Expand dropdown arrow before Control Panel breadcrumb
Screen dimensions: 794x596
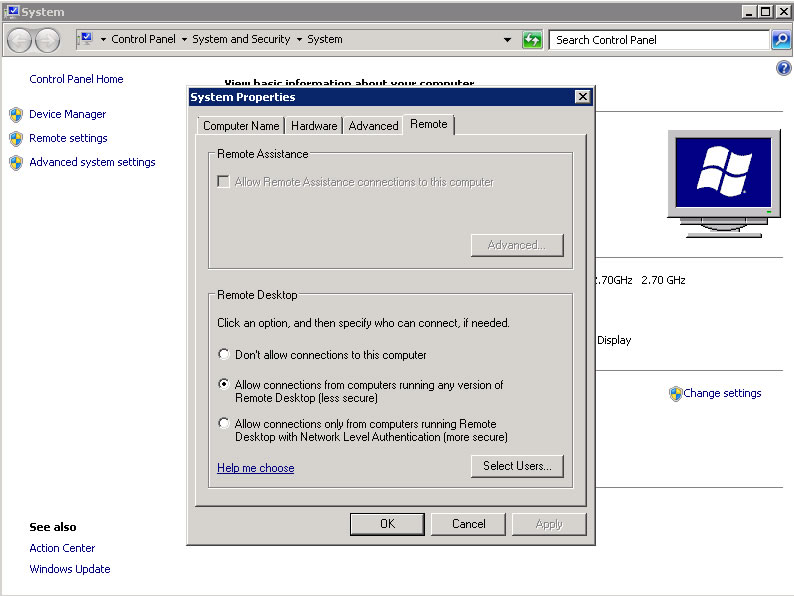[103, 39]
